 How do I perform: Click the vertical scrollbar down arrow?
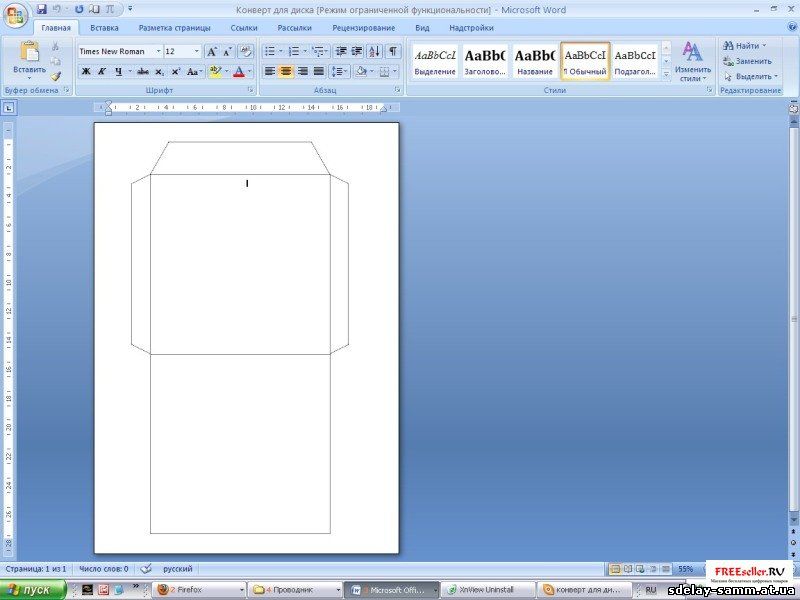coord(793,519)
